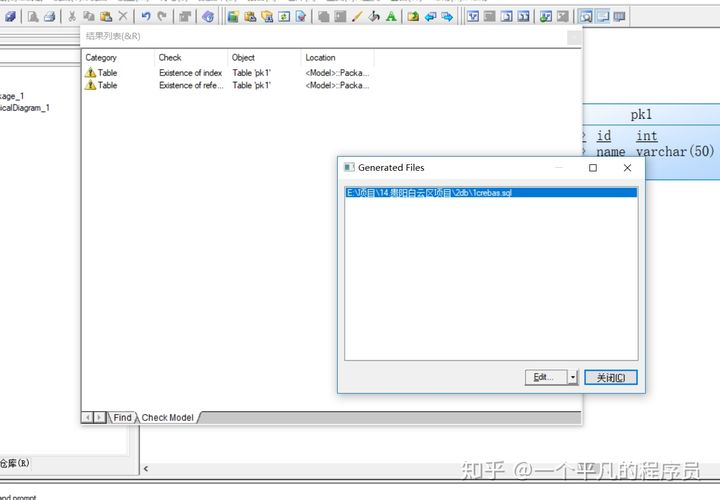The width and height of the screenshot is (720, 500).
Task: Click the purple globe help icon
Action: (x=208, y=17)
